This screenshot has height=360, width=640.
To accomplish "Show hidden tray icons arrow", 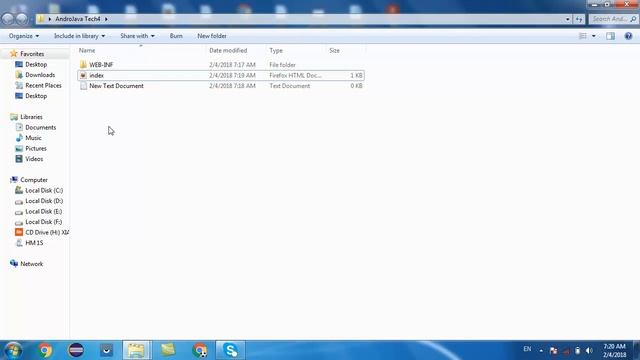I will point(541,350).
